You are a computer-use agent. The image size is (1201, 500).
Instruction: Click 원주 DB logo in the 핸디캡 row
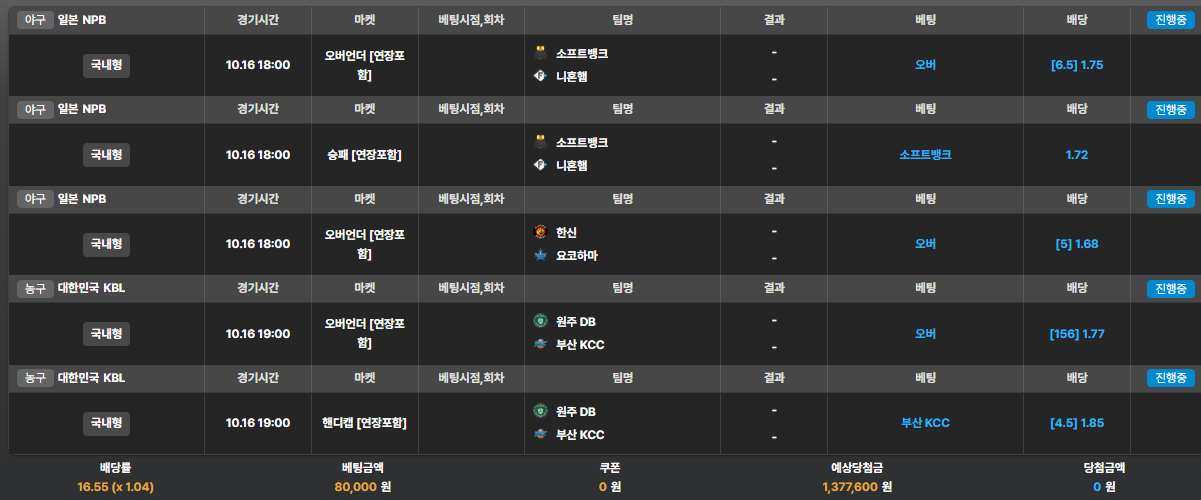coord(540,411)
